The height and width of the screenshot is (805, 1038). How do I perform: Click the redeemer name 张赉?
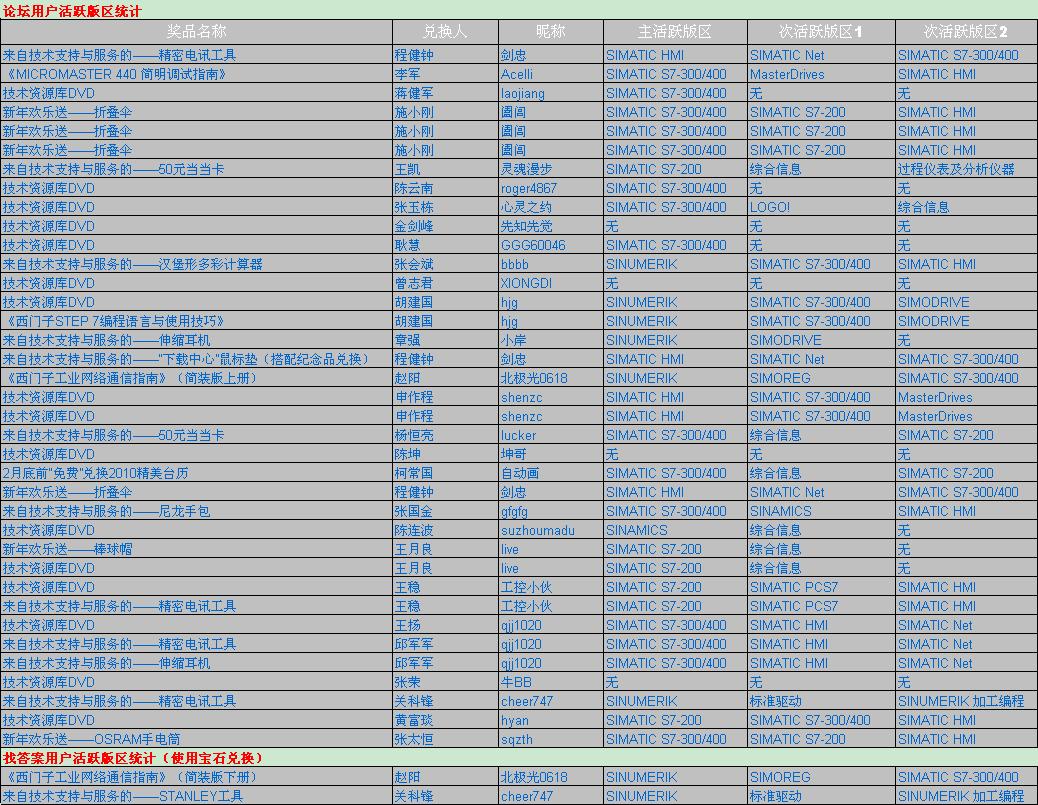407,682
